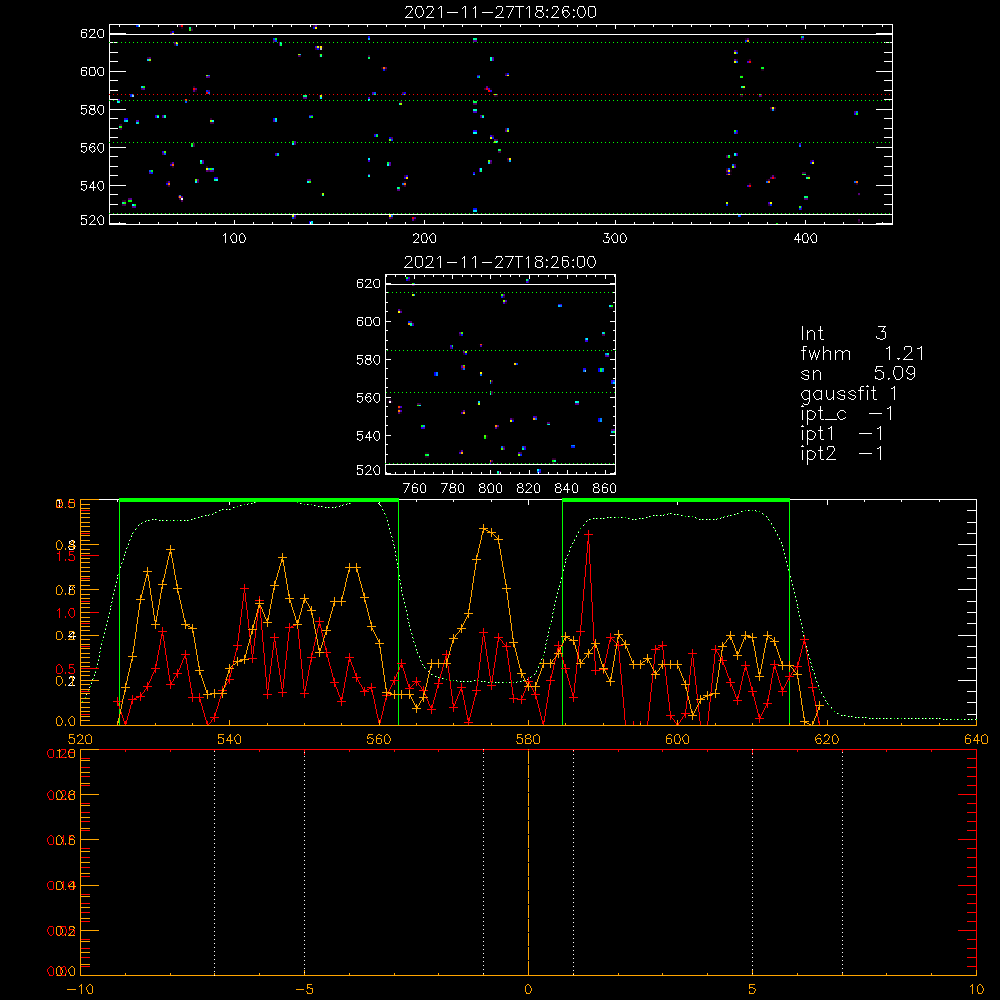Click the white dotted vertical line at -7
Screen dimensions: 1000x1000
(214, 862)
